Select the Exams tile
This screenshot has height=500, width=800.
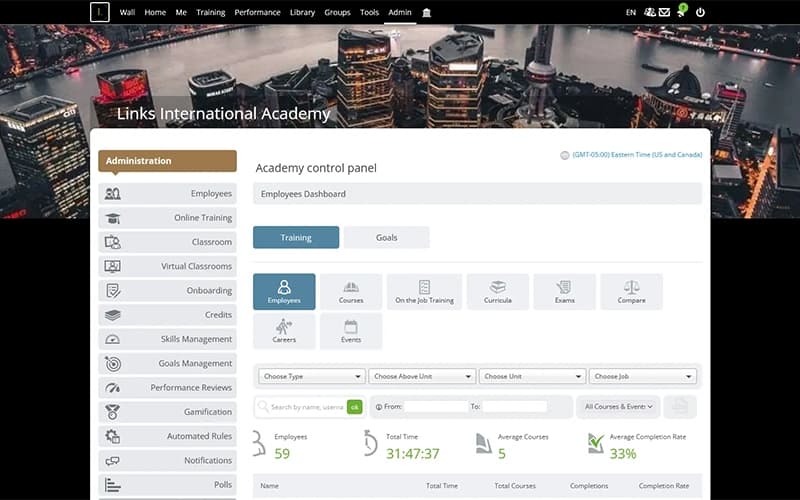click(564, 291)
